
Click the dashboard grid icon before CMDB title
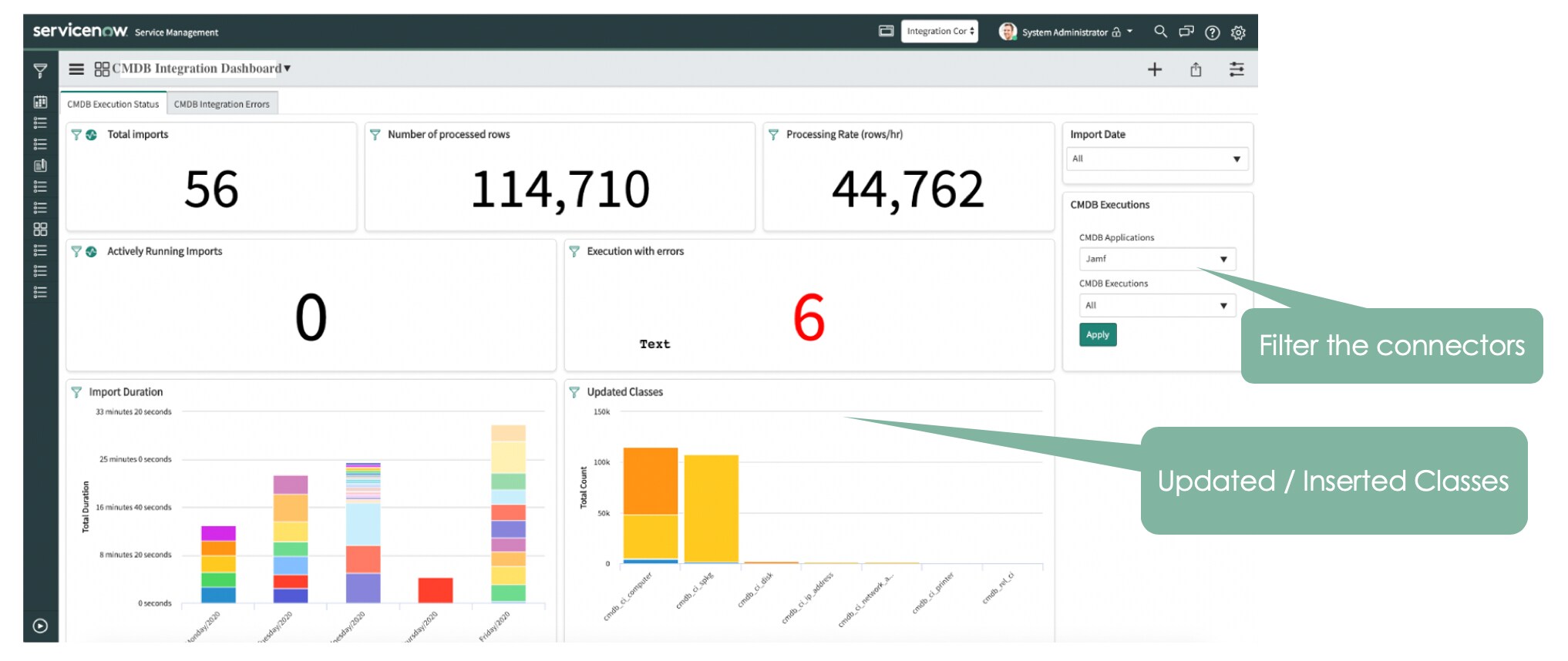click(x=102, y=69)
